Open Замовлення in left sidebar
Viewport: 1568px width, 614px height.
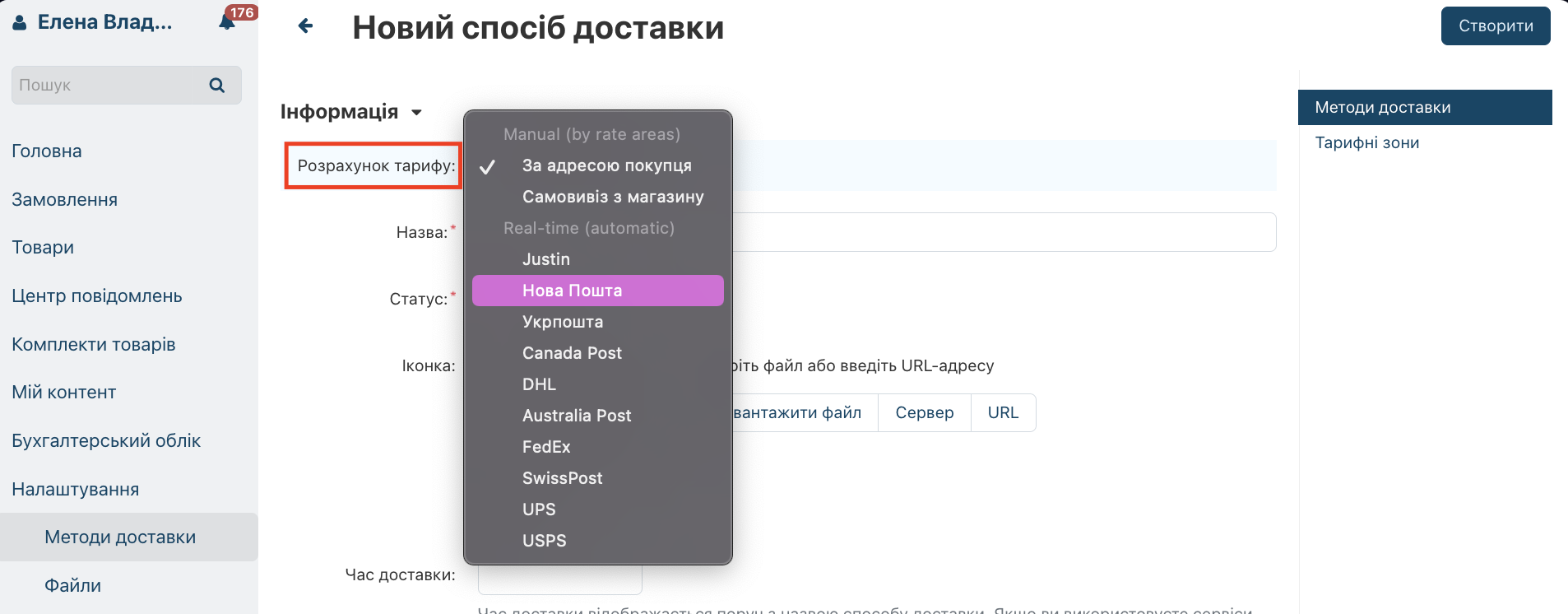point(65,200)
